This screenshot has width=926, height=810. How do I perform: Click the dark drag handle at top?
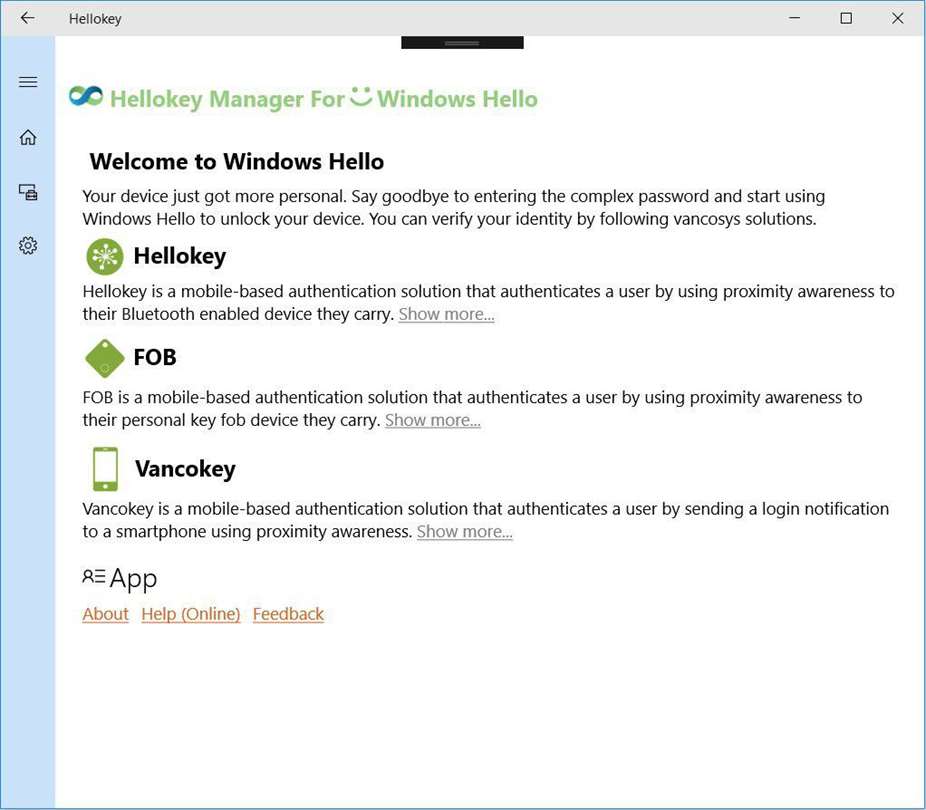point(462,43)
